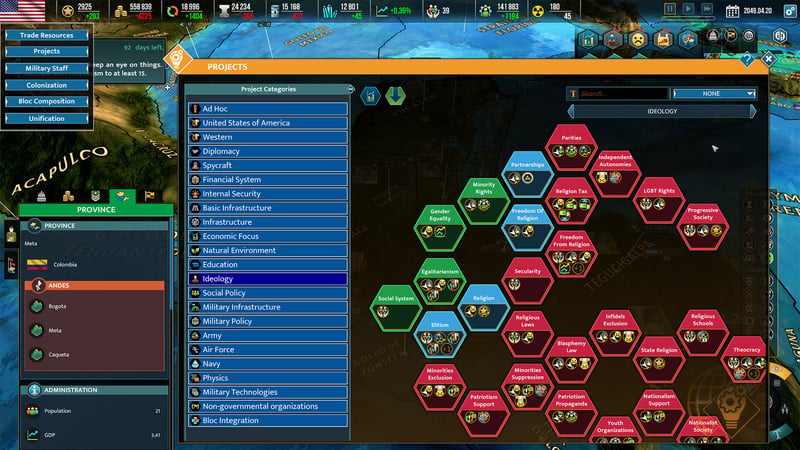Close the Projects window with X diamond
Screen dimensions: 800x450
[768, 59]
